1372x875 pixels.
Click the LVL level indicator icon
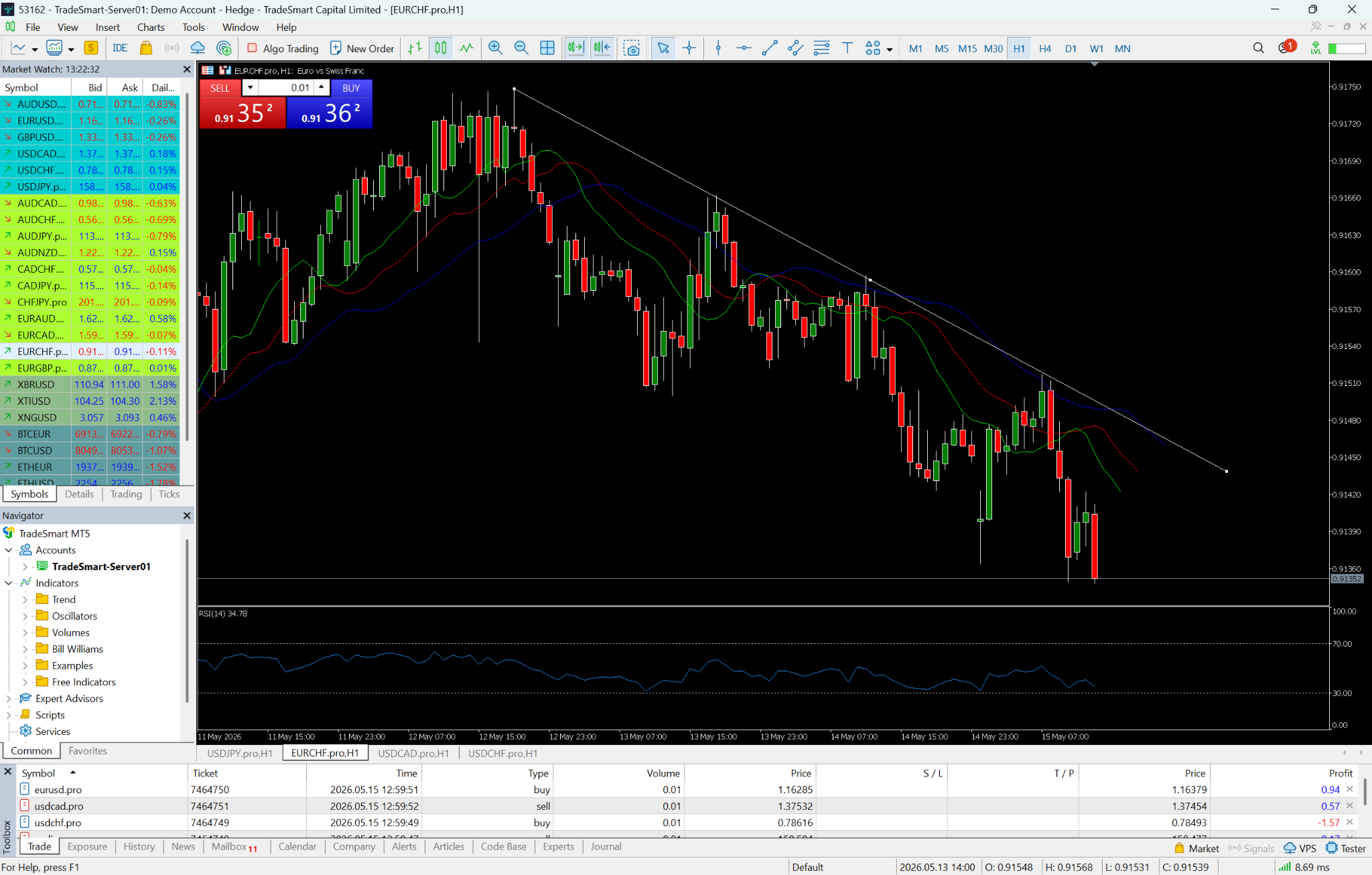(x=1316, y=48)
